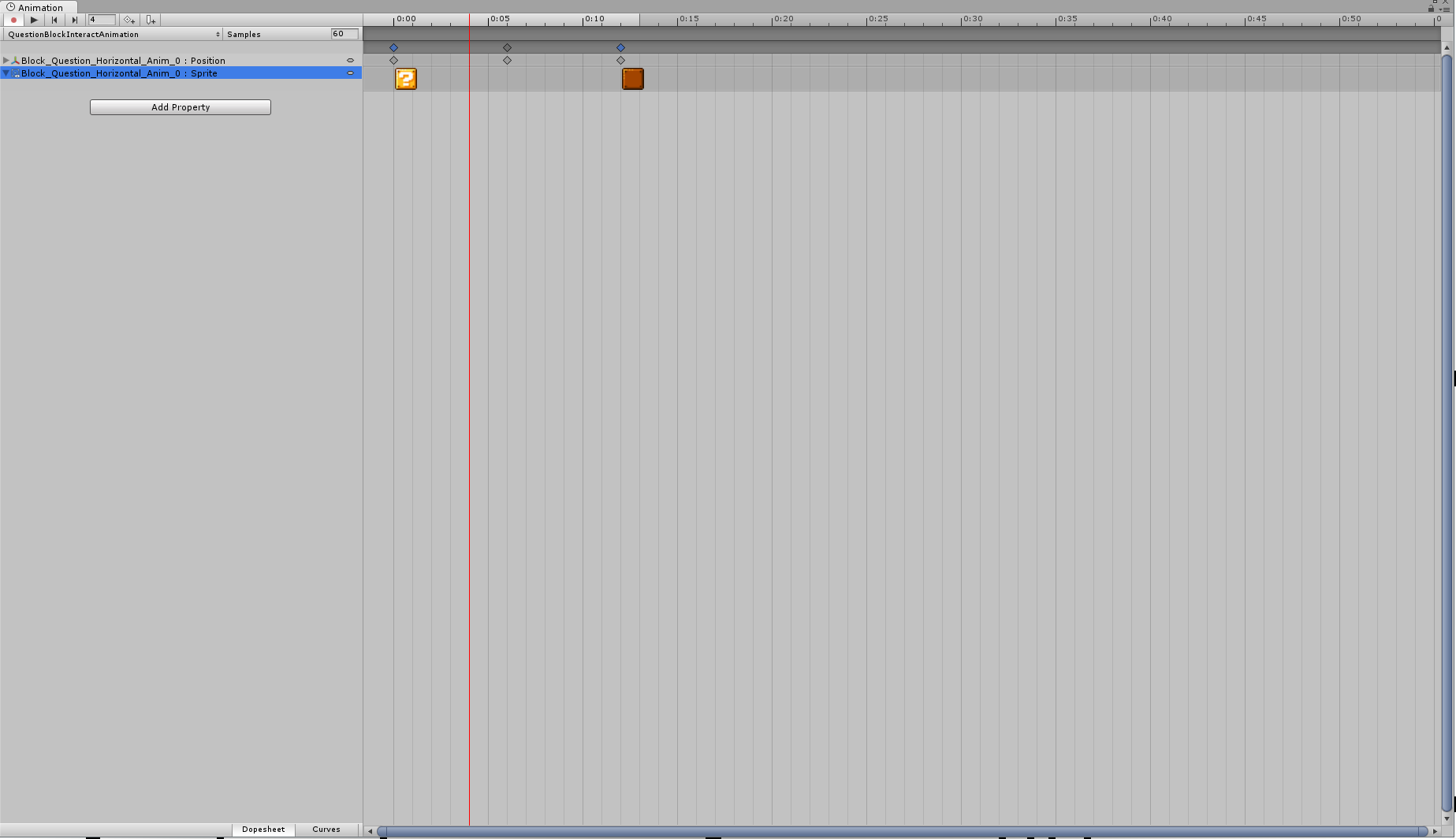Viewport: 1456px width, 839px height.
Task: Select the Position keyframe near 0:06
Action: click(507, 60)
